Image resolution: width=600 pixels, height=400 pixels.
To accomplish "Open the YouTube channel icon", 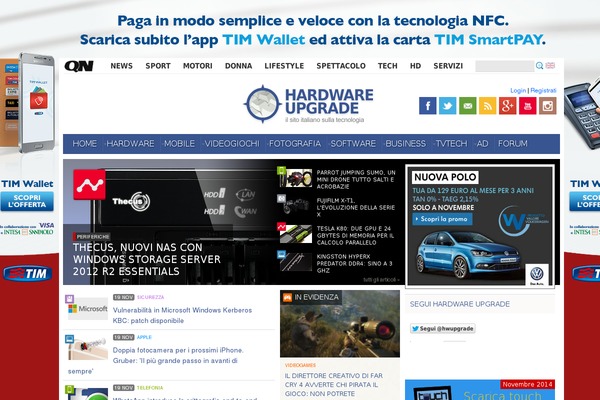I will pyautogui.click(x=527, y=106).
